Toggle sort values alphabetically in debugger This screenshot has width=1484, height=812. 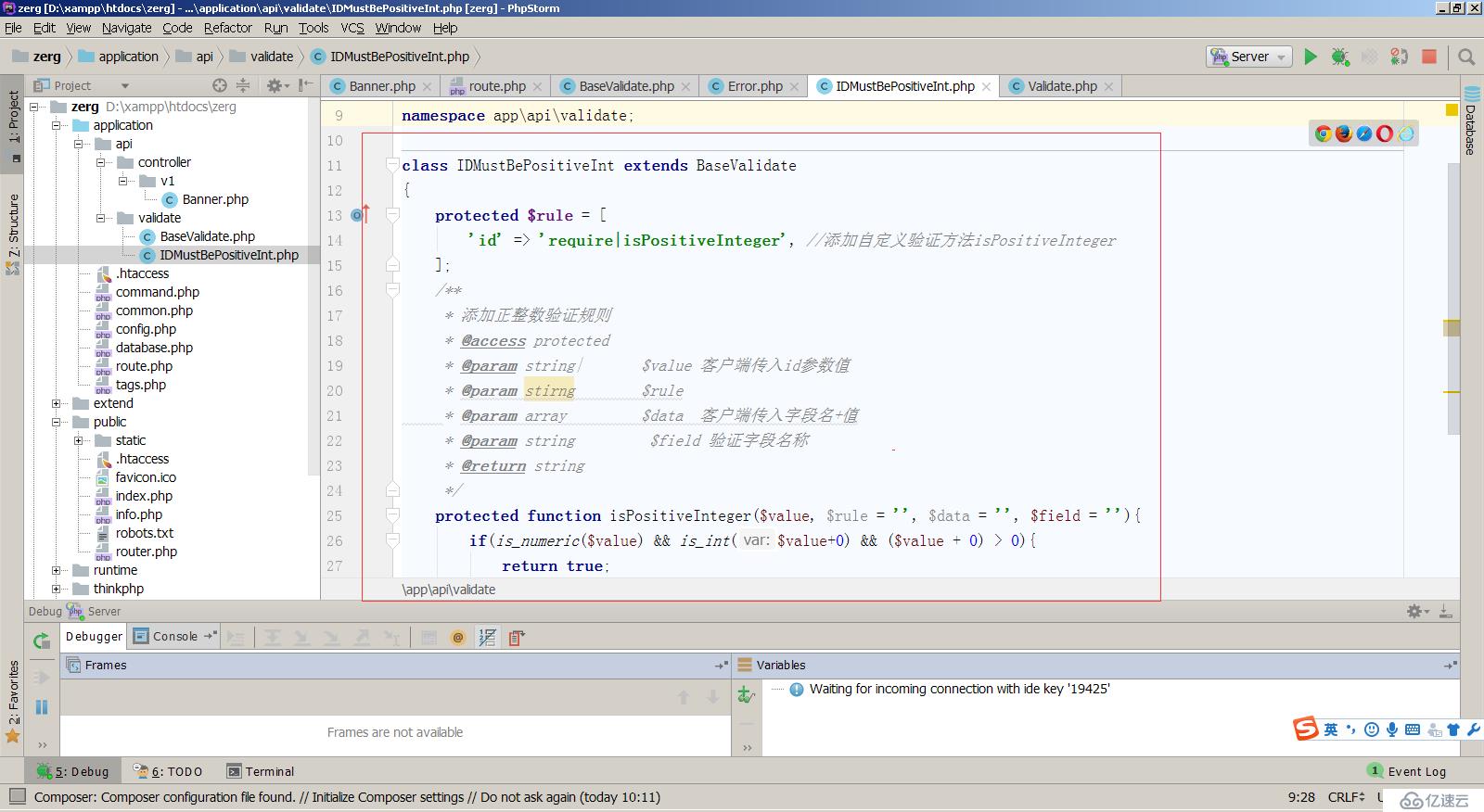coord(487,638)
